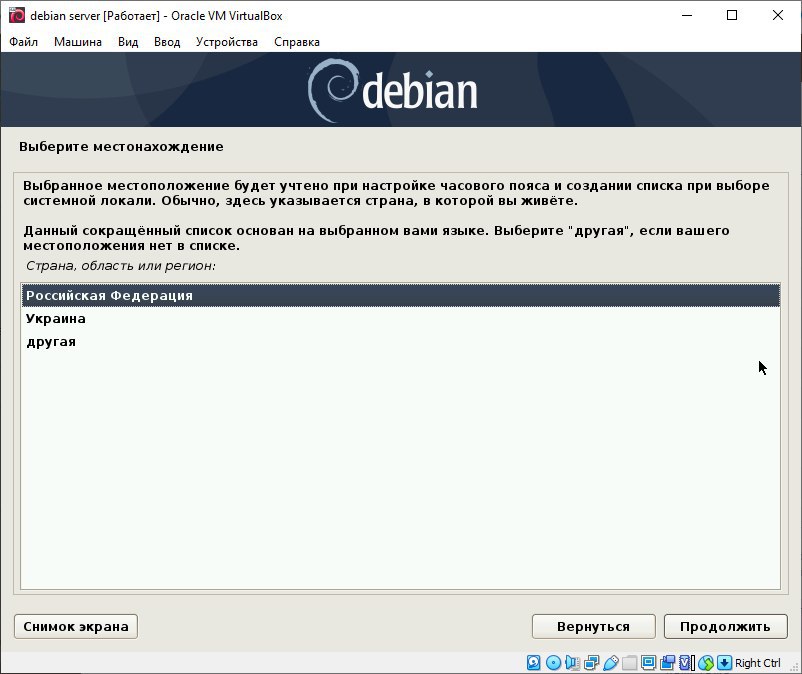Open the Вид menu
The height and width of the screenshot is (674, 802).
tap(128, 42)
